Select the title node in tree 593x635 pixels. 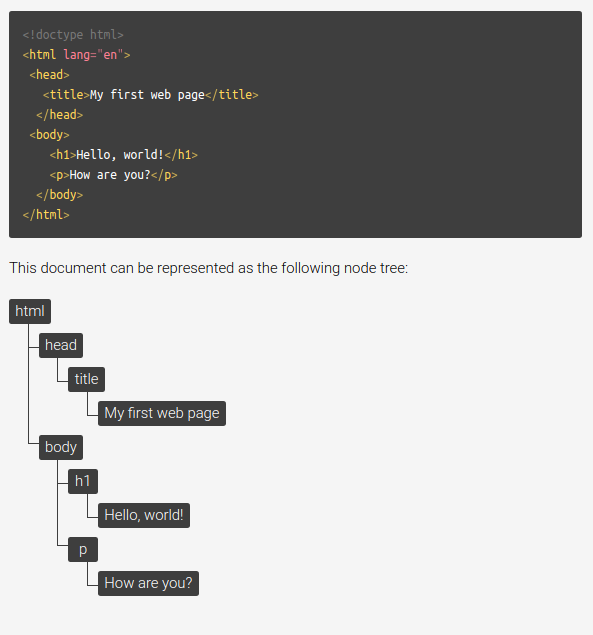(x=86, y=379)
